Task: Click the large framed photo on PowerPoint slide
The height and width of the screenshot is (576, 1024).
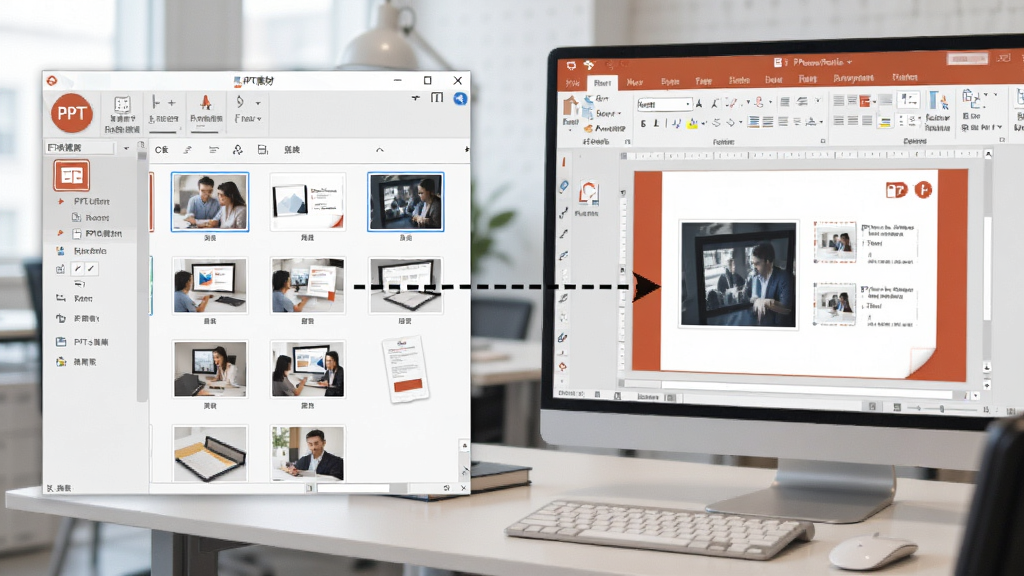Action: 739,274
